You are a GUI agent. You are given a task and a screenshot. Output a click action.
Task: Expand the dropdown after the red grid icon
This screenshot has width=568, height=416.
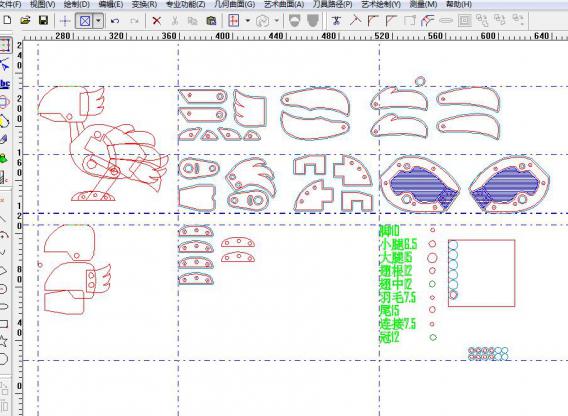248,21
